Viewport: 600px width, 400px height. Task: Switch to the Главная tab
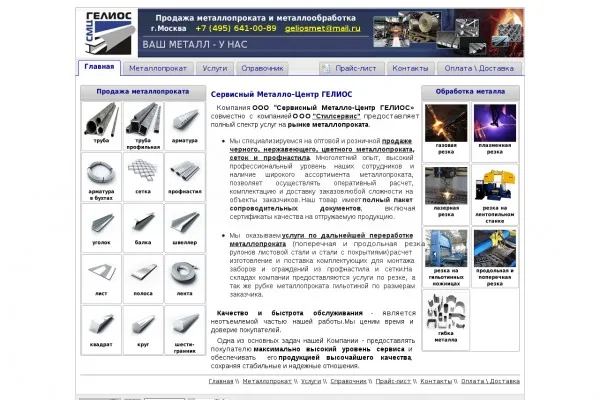(99, 67)
